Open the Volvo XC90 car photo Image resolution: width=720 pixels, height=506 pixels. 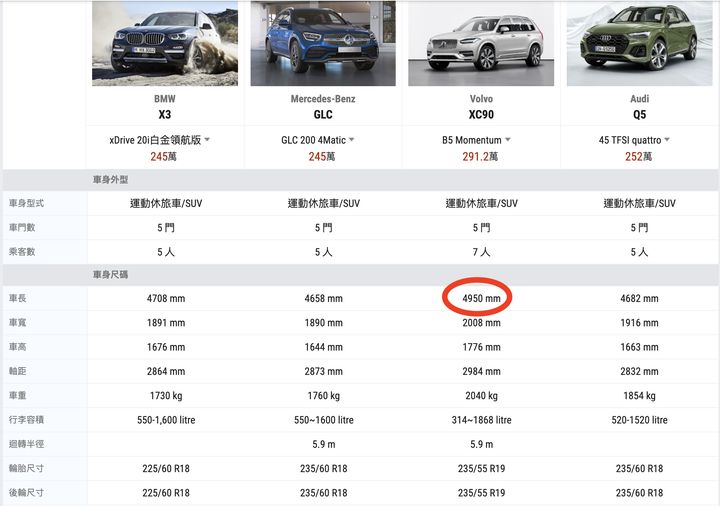[481, 43]
